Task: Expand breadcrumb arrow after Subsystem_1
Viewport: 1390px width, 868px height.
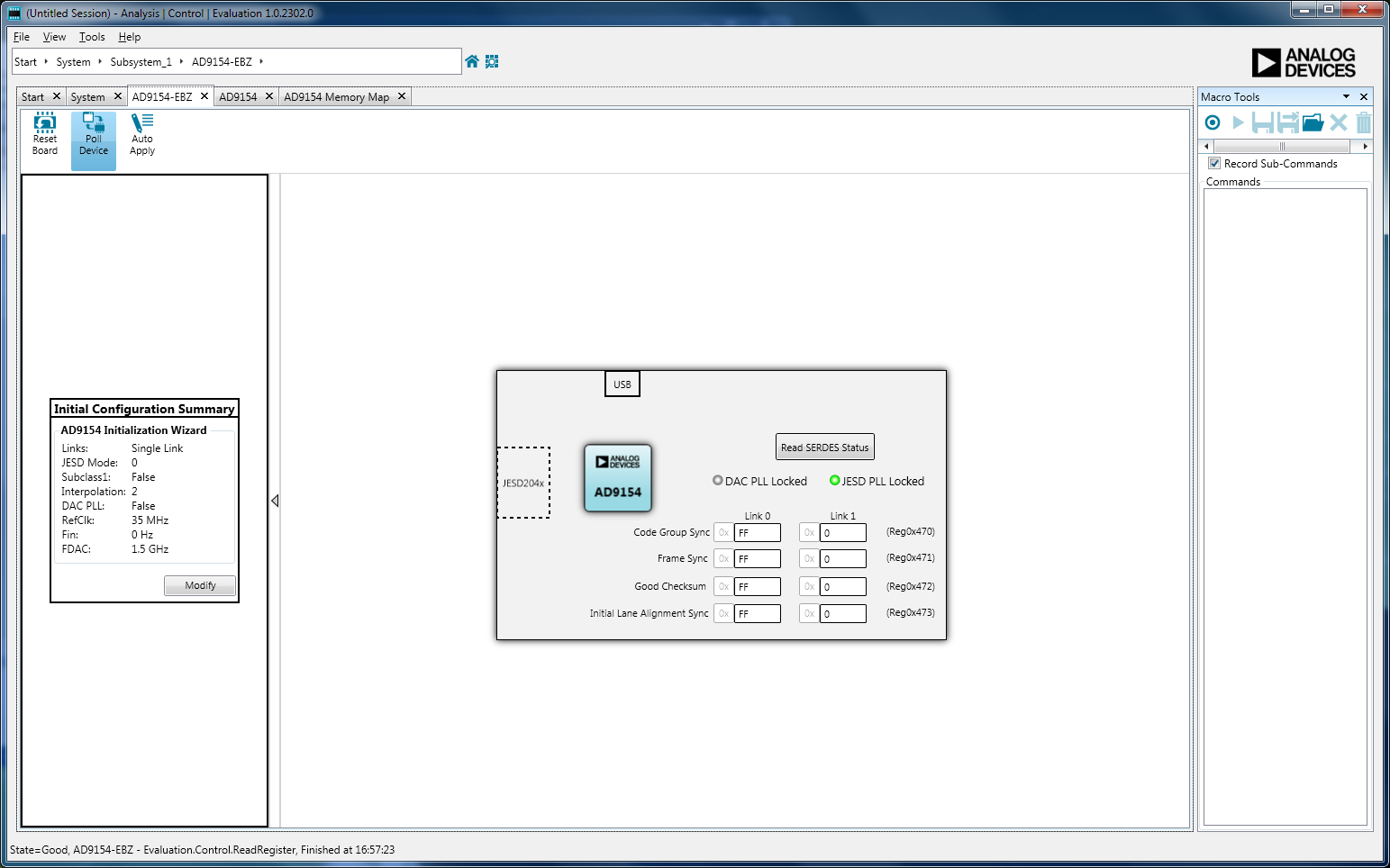Action: pyautogui.click(x=181, y=61)
